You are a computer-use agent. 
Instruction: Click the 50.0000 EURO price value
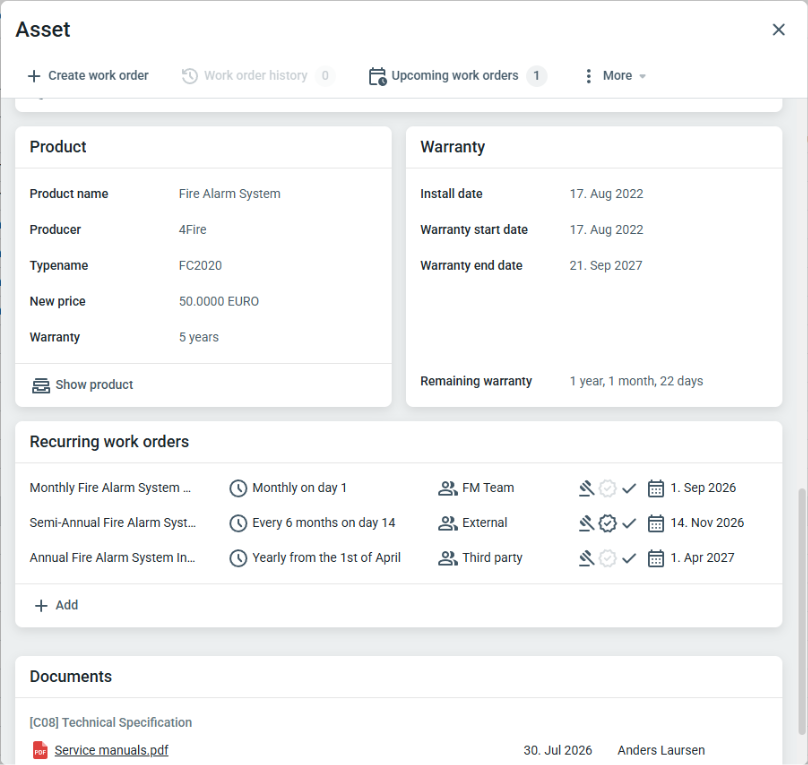tap(219, 301)
